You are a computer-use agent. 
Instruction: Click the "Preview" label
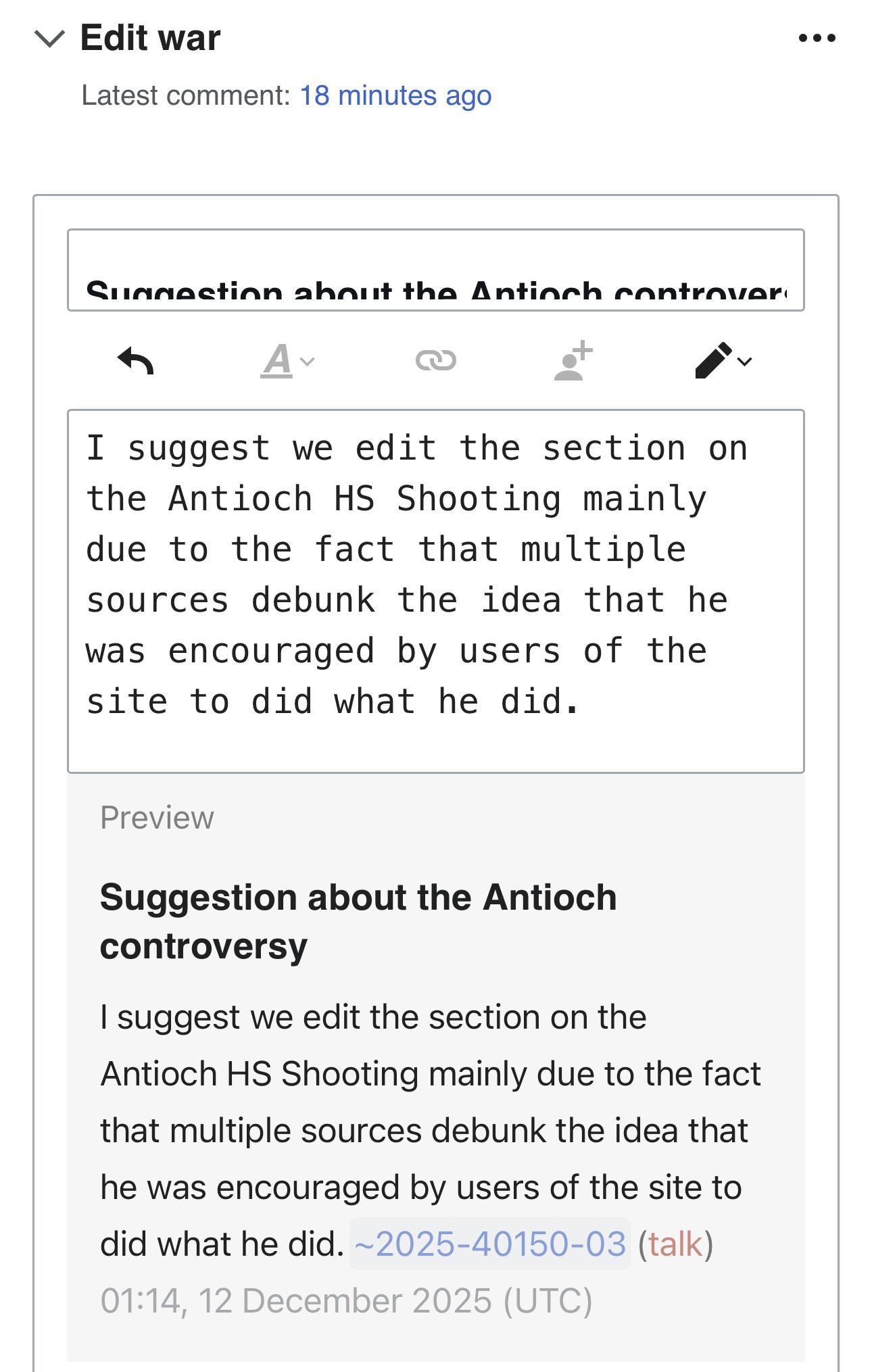[157, 818]
